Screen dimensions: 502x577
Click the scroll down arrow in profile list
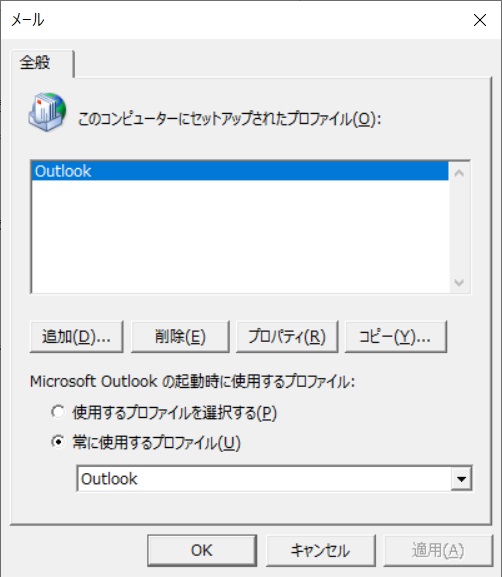(x=459, y=282)
